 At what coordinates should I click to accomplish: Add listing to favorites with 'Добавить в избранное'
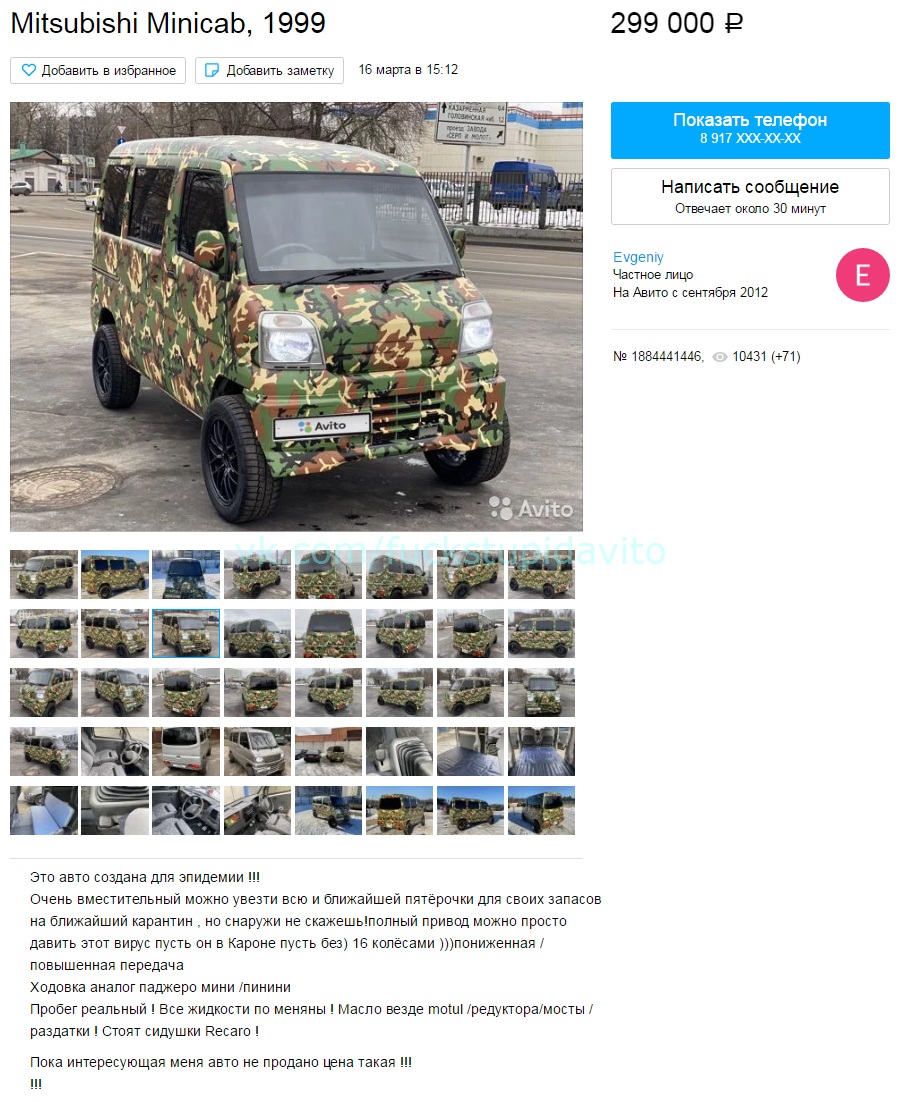coord(98,70)
